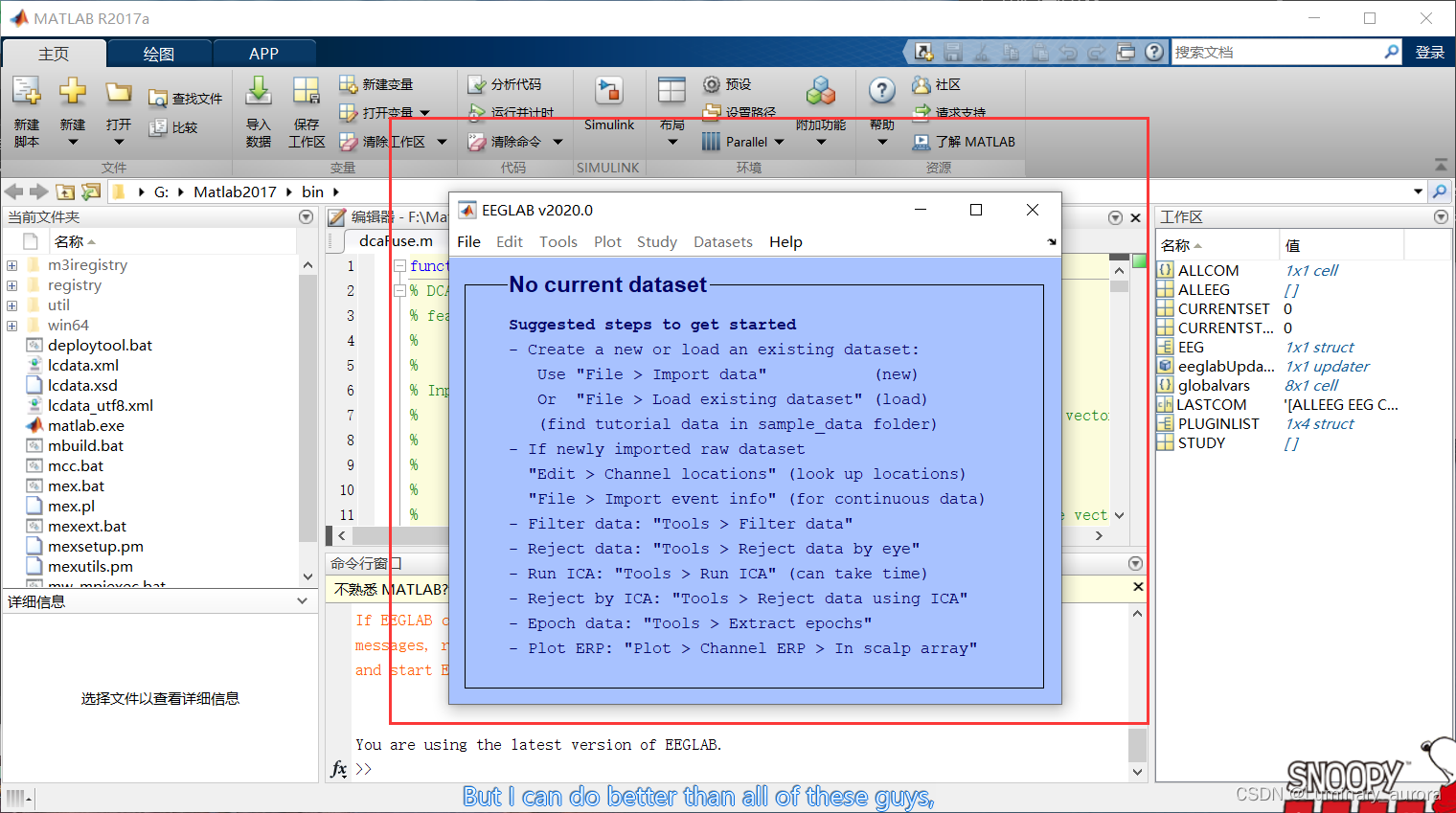Open Workspace panel actions dropdown
The image size is (1456, 813).
[1441, 217]
